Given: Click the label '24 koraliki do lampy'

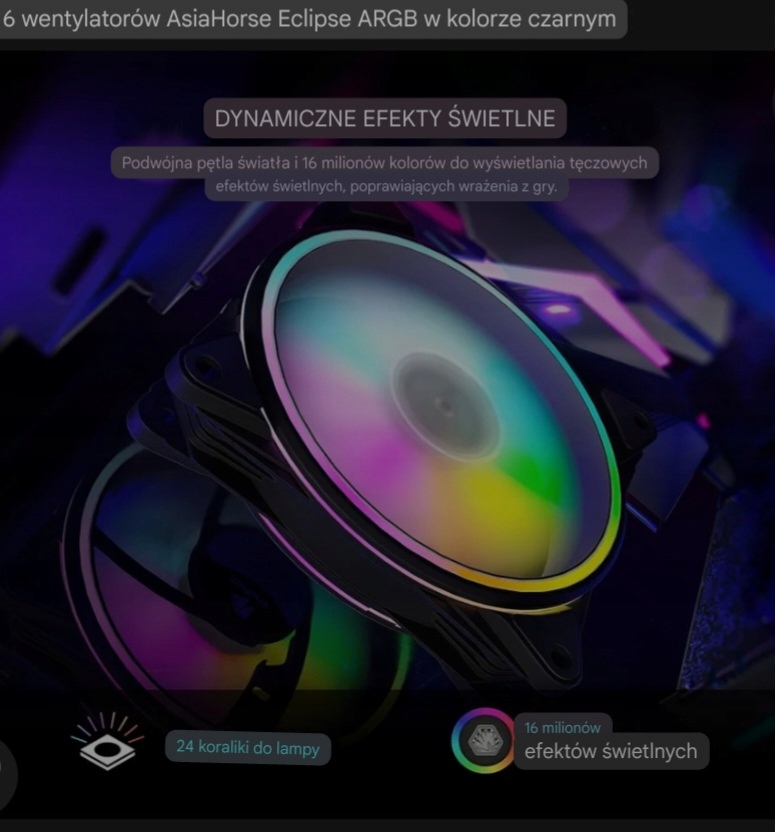Looking at the screenshot, I should coord(248,747).
